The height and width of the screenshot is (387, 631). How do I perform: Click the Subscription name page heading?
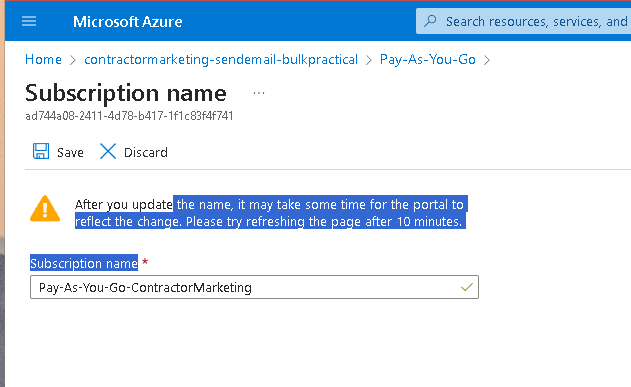click(126, 93)
